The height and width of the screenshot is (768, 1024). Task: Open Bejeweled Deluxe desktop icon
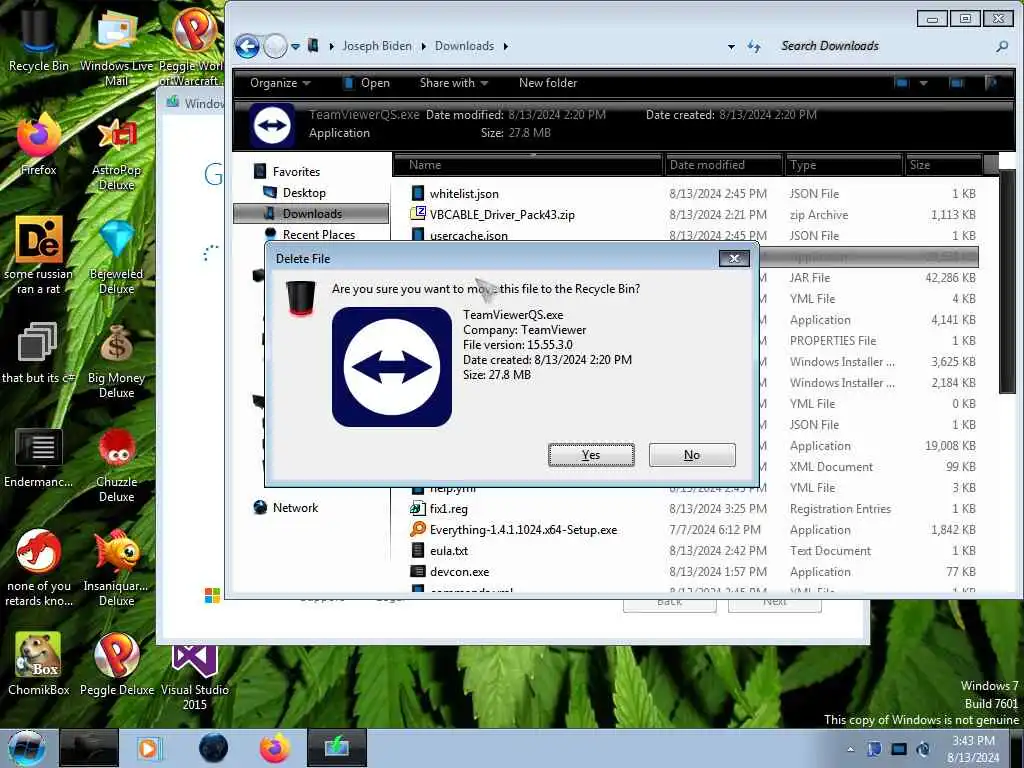116,255
